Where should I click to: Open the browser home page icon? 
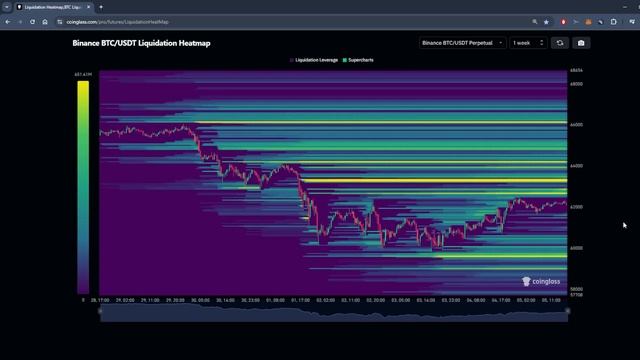(45, 22)
